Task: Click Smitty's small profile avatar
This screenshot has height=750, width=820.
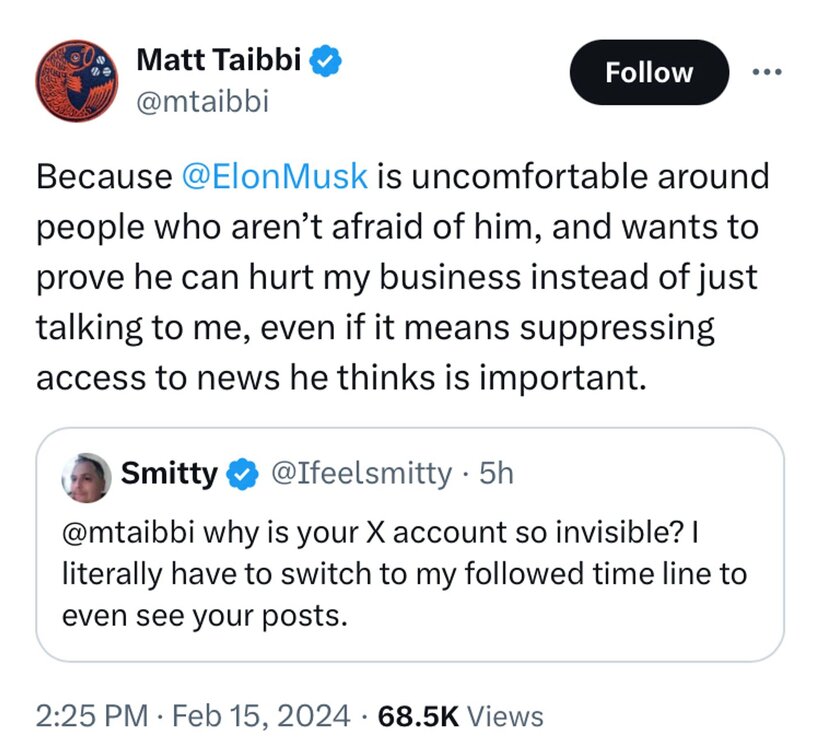Action: point(86,474)
